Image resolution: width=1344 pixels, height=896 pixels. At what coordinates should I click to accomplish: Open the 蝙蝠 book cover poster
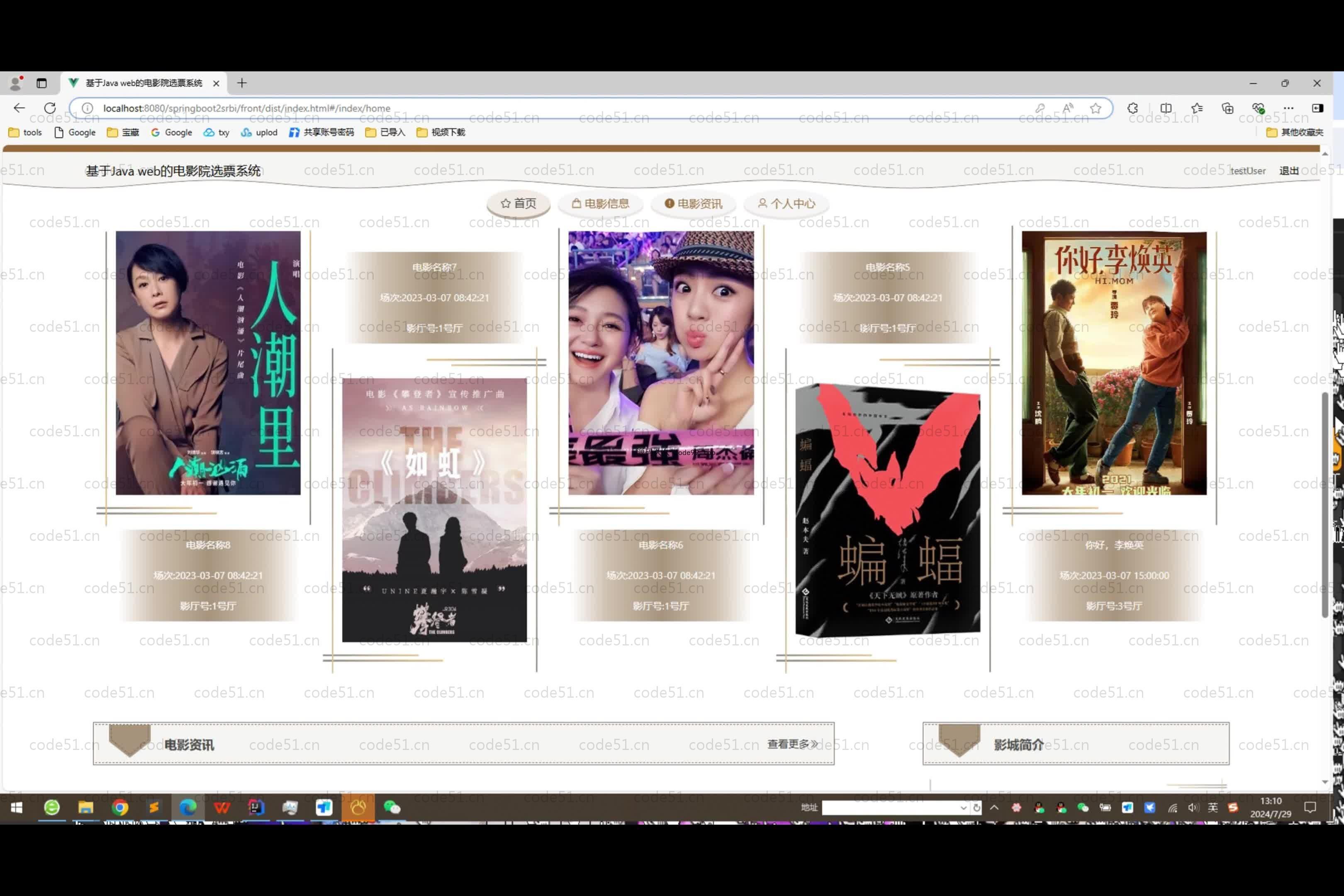click(887, 510)
